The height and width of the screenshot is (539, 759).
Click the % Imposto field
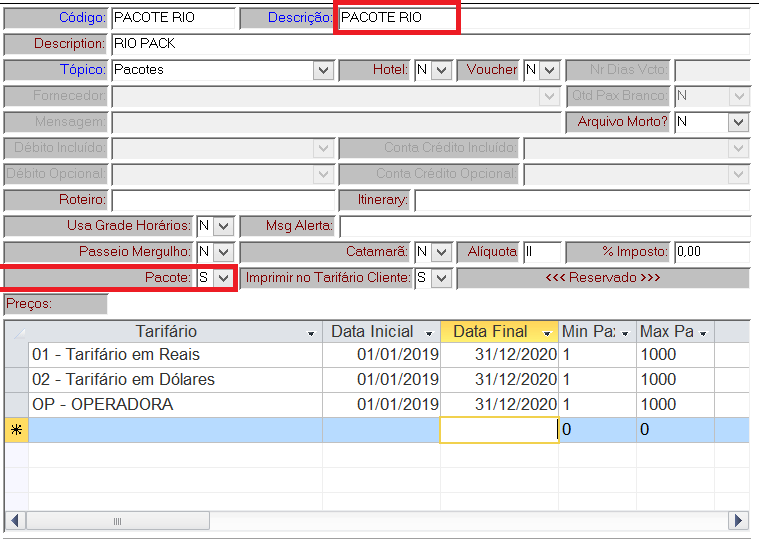710,252
